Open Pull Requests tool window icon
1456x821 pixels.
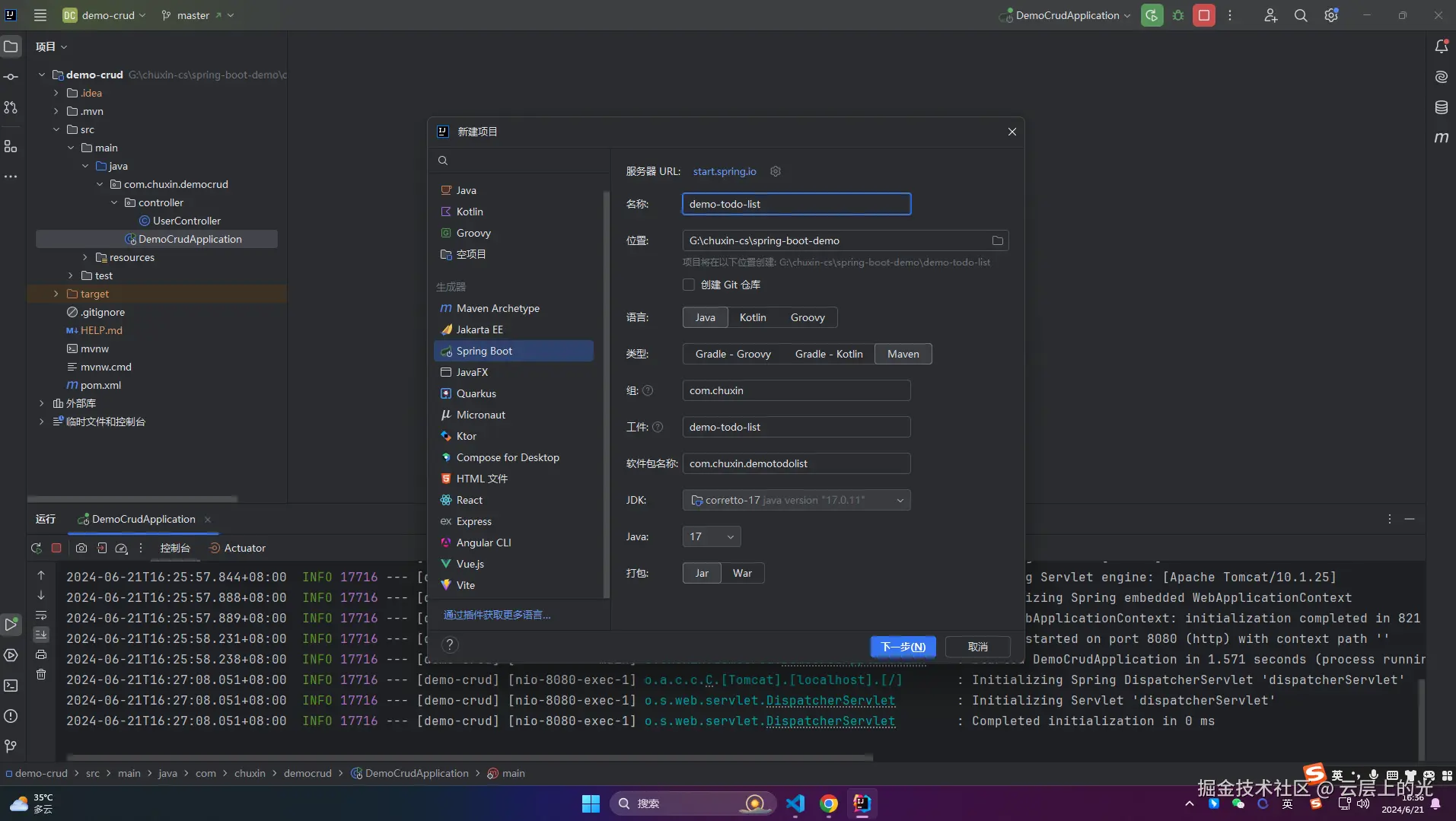11,107
